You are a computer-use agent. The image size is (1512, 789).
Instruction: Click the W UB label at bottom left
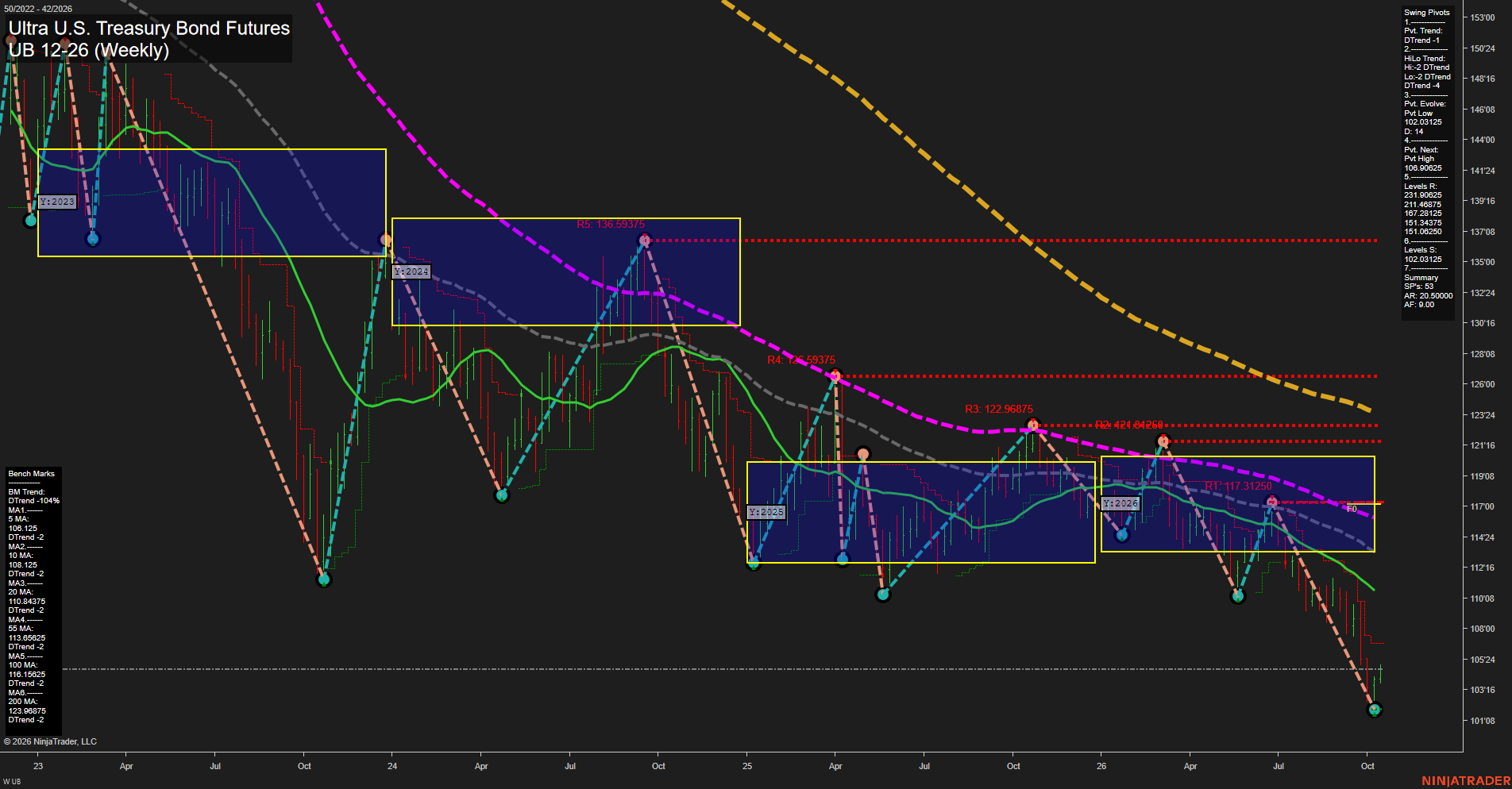(x=12, y=782)
